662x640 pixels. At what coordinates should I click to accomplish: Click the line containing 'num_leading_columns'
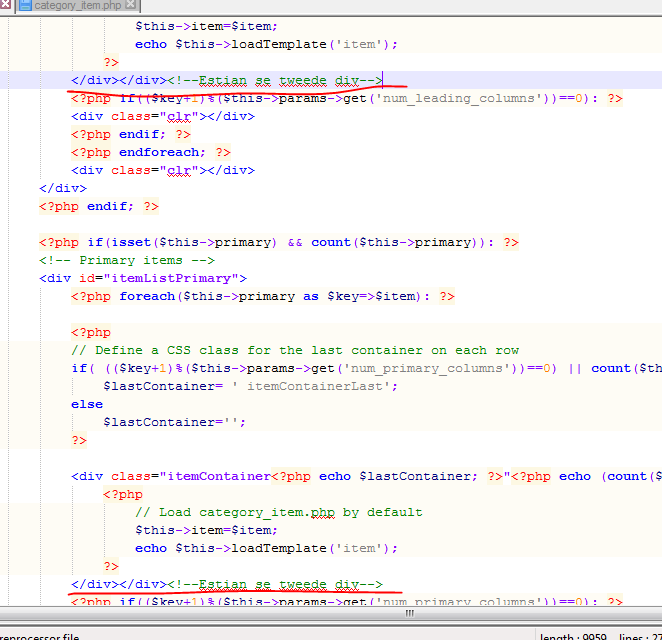347,98
